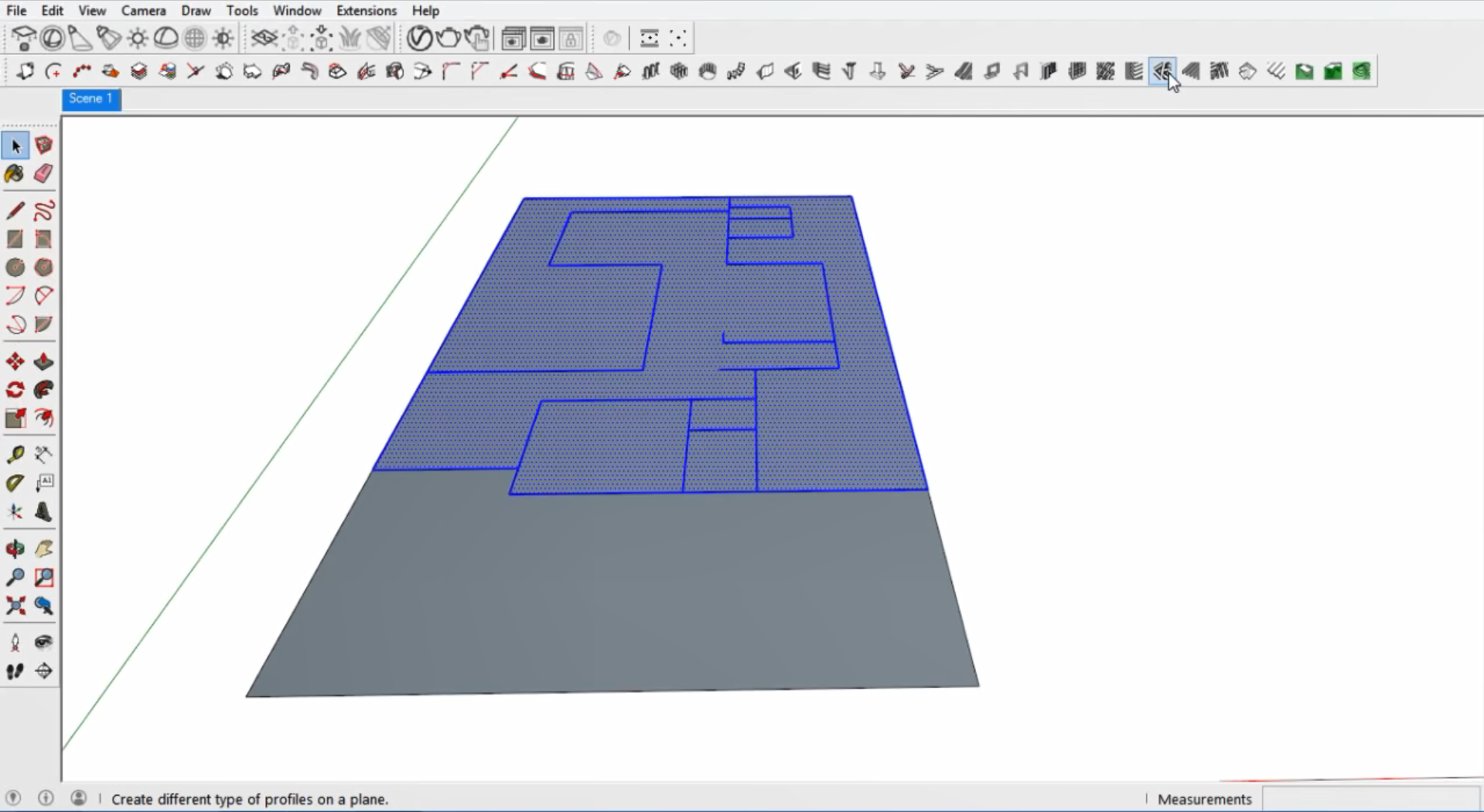Screen dimensions: 1484x812
Task: Pick the Line pencil tool
Action: coord(15,210)
